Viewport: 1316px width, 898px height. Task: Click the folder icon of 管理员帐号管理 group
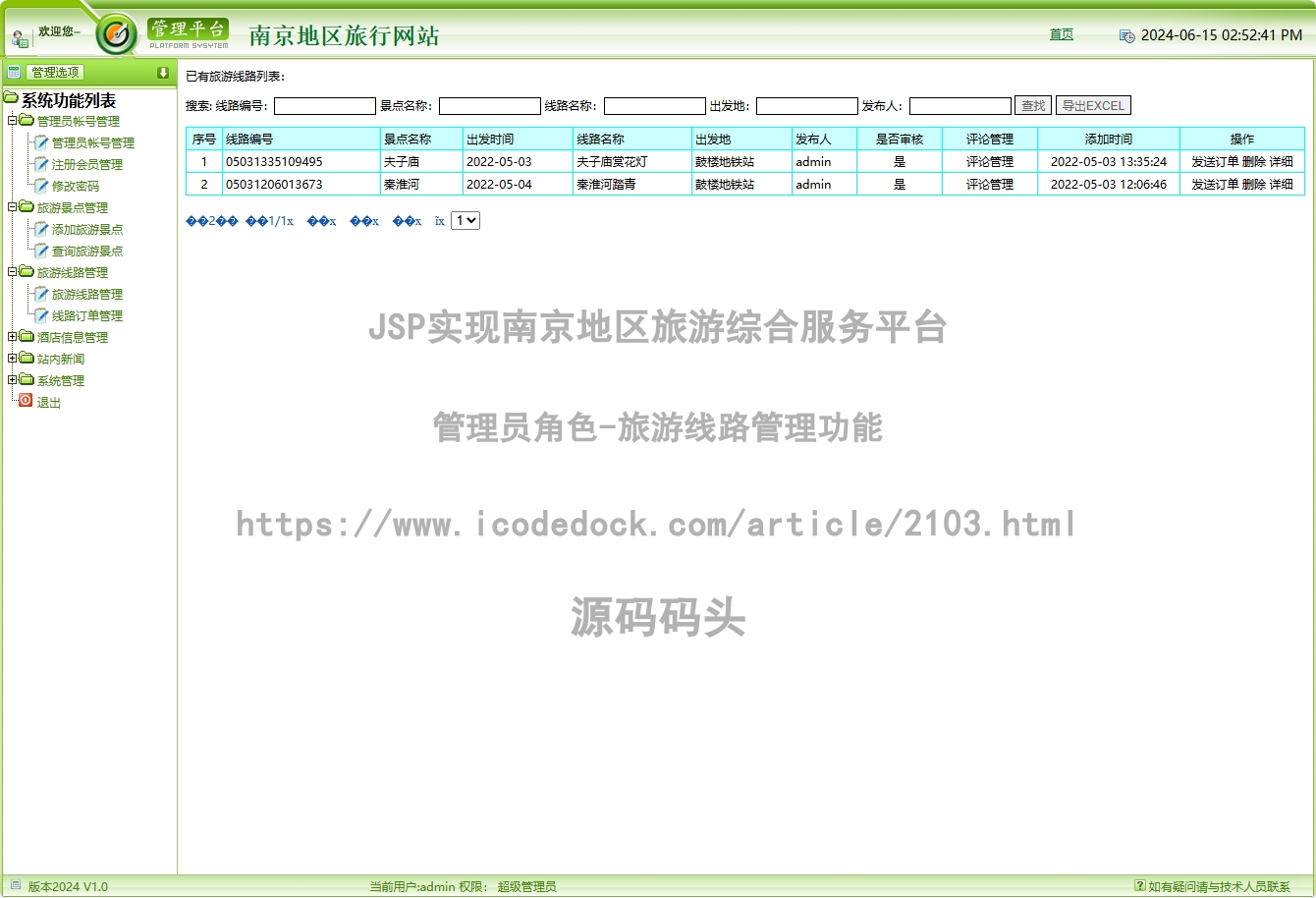tap(27, 121)
